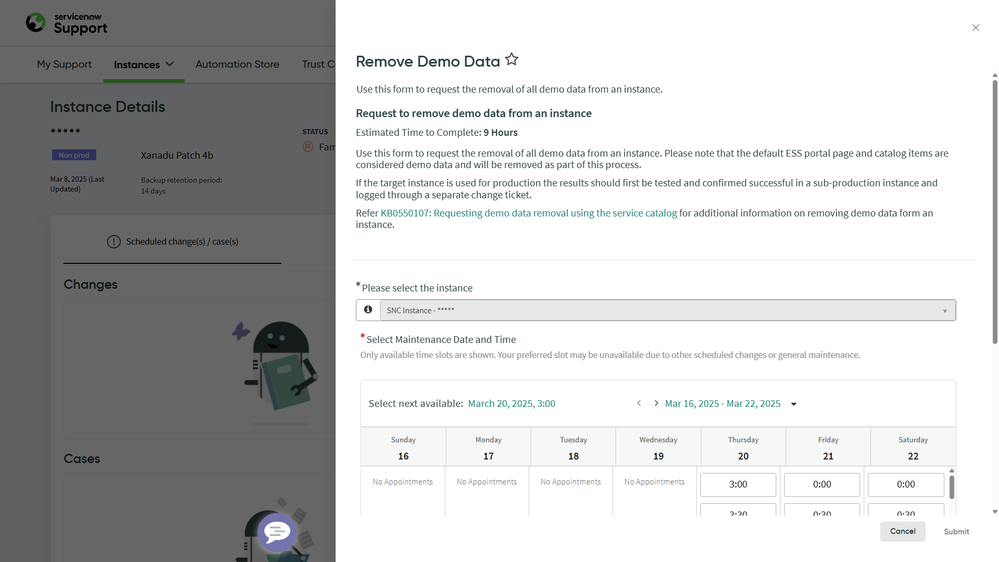This screenshot has width=999, height=562.
Task: Select Saturday 0:00 time slot
Action: pyautogui.click(x=905, y=485)
